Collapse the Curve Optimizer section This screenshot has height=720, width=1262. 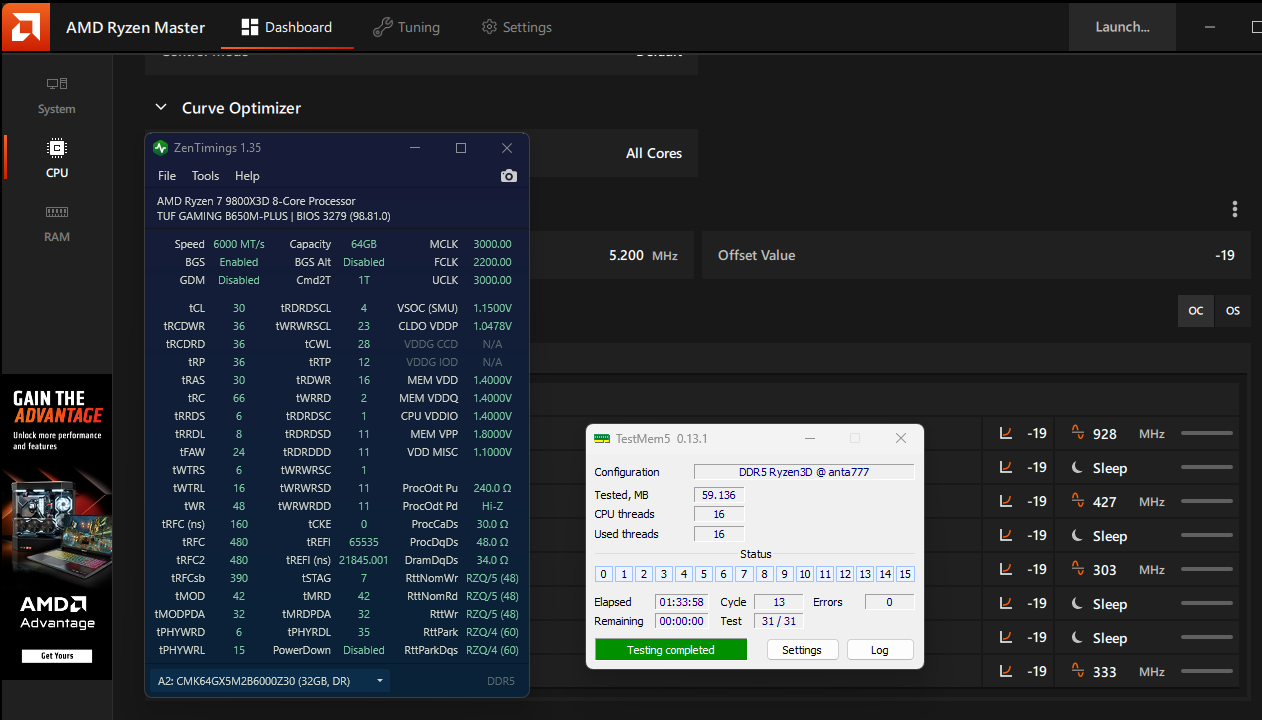pos(161,108)
